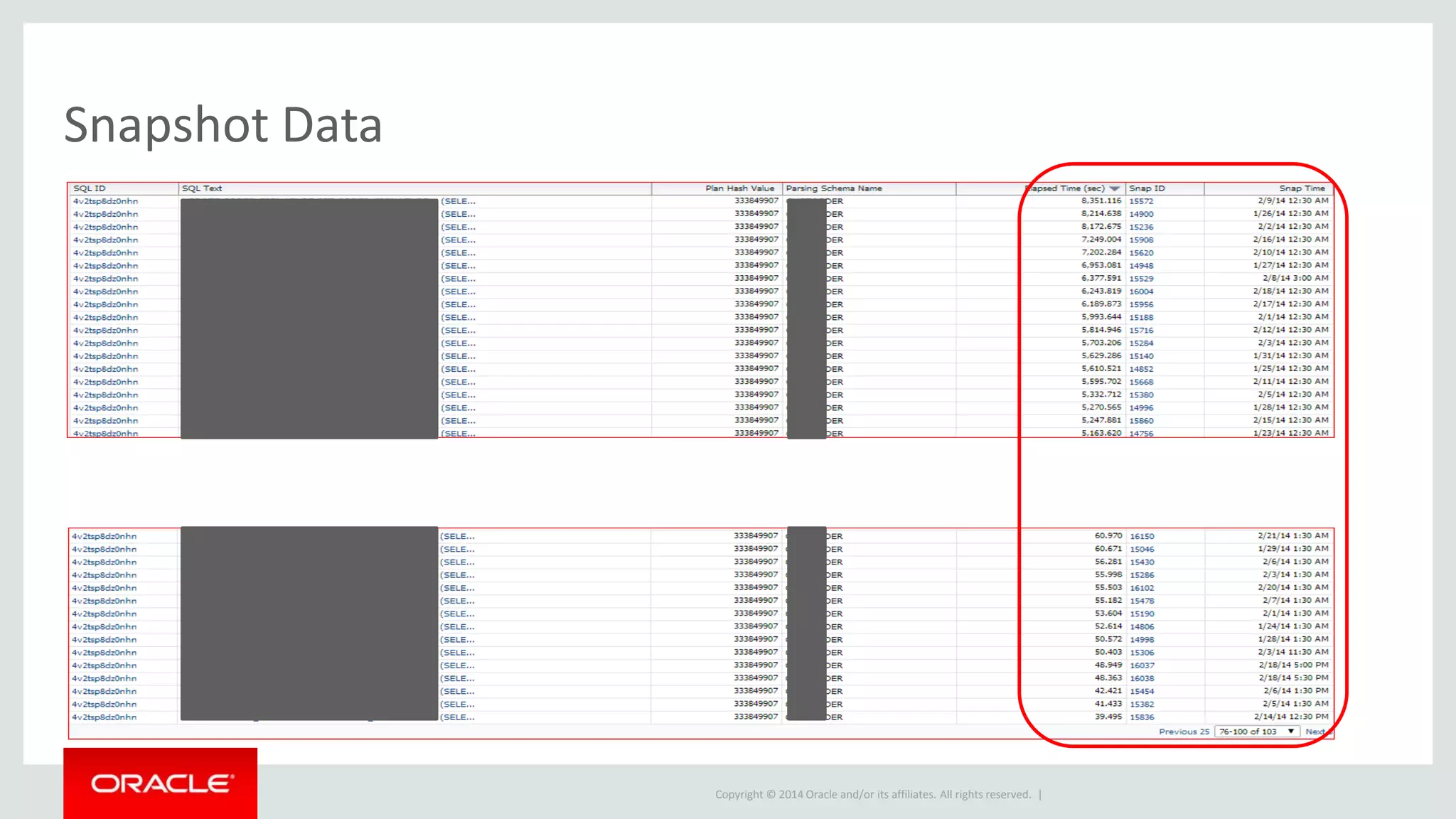The image size is (1456, 819).
Task: Click the Next pagination link
Action: click(x=1315, y=732)
